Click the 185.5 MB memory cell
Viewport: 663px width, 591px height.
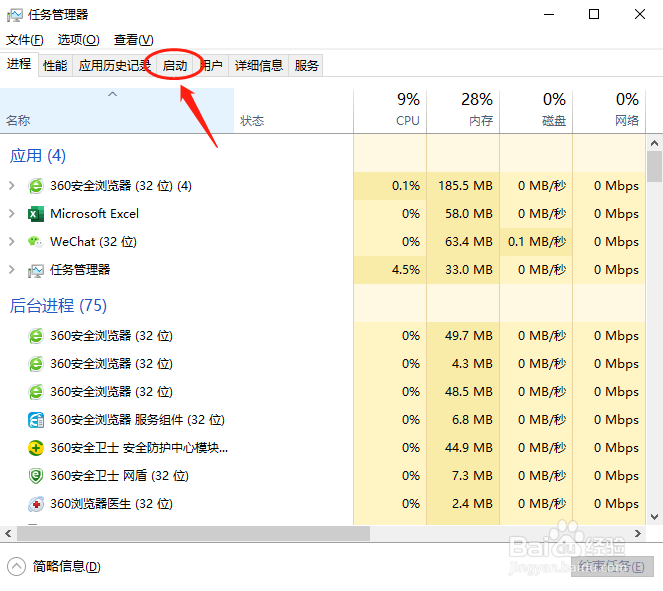click(463, 186)
